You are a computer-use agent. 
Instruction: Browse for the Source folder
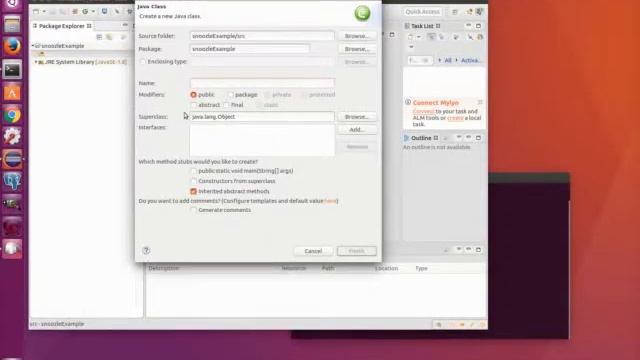(x=357, y=36)
